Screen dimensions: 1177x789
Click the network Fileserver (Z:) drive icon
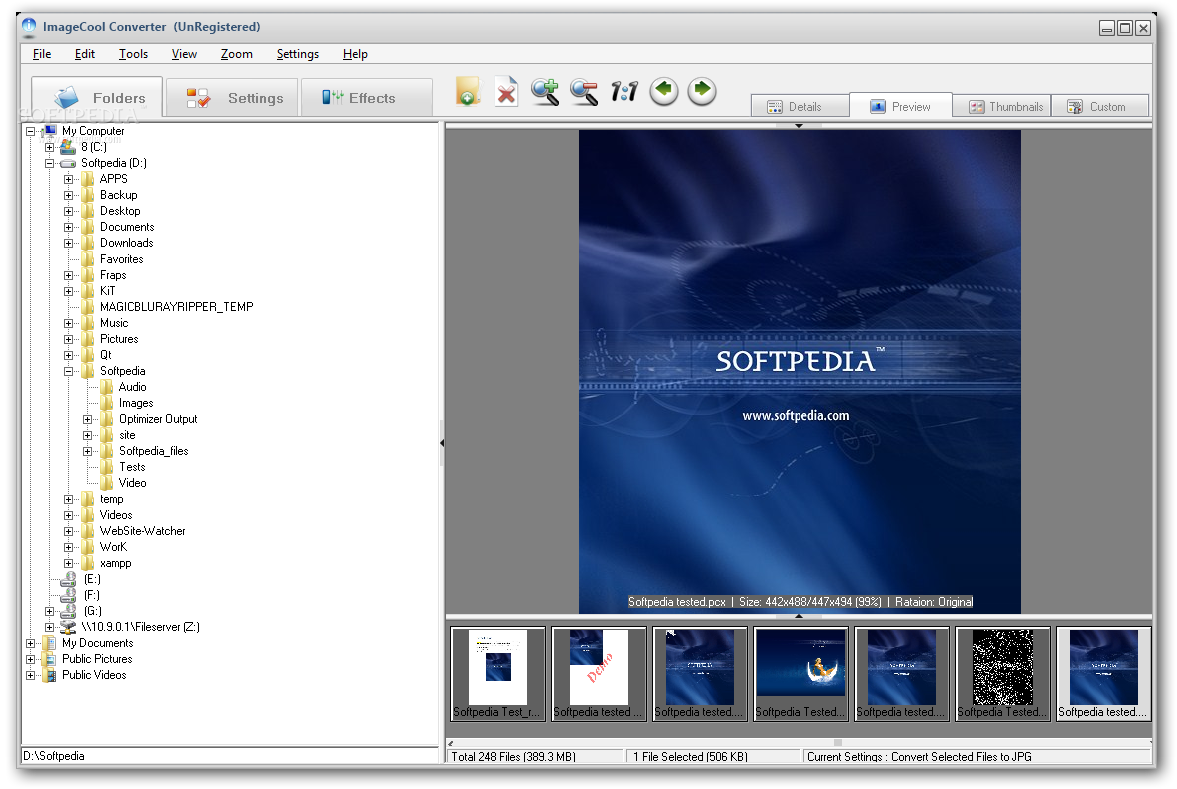coord(68,627)
